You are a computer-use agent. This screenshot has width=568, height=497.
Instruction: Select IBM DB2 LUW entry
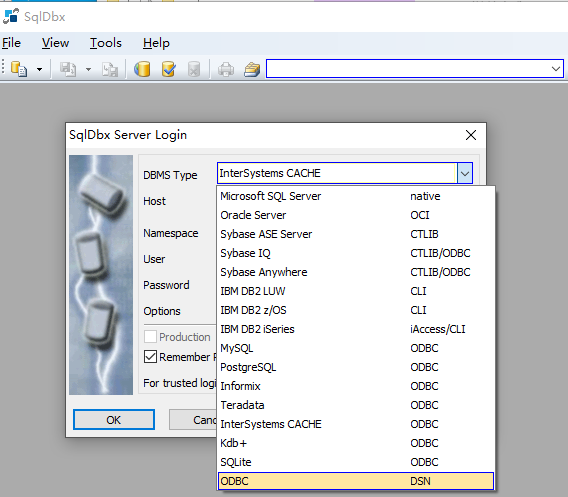356,291
